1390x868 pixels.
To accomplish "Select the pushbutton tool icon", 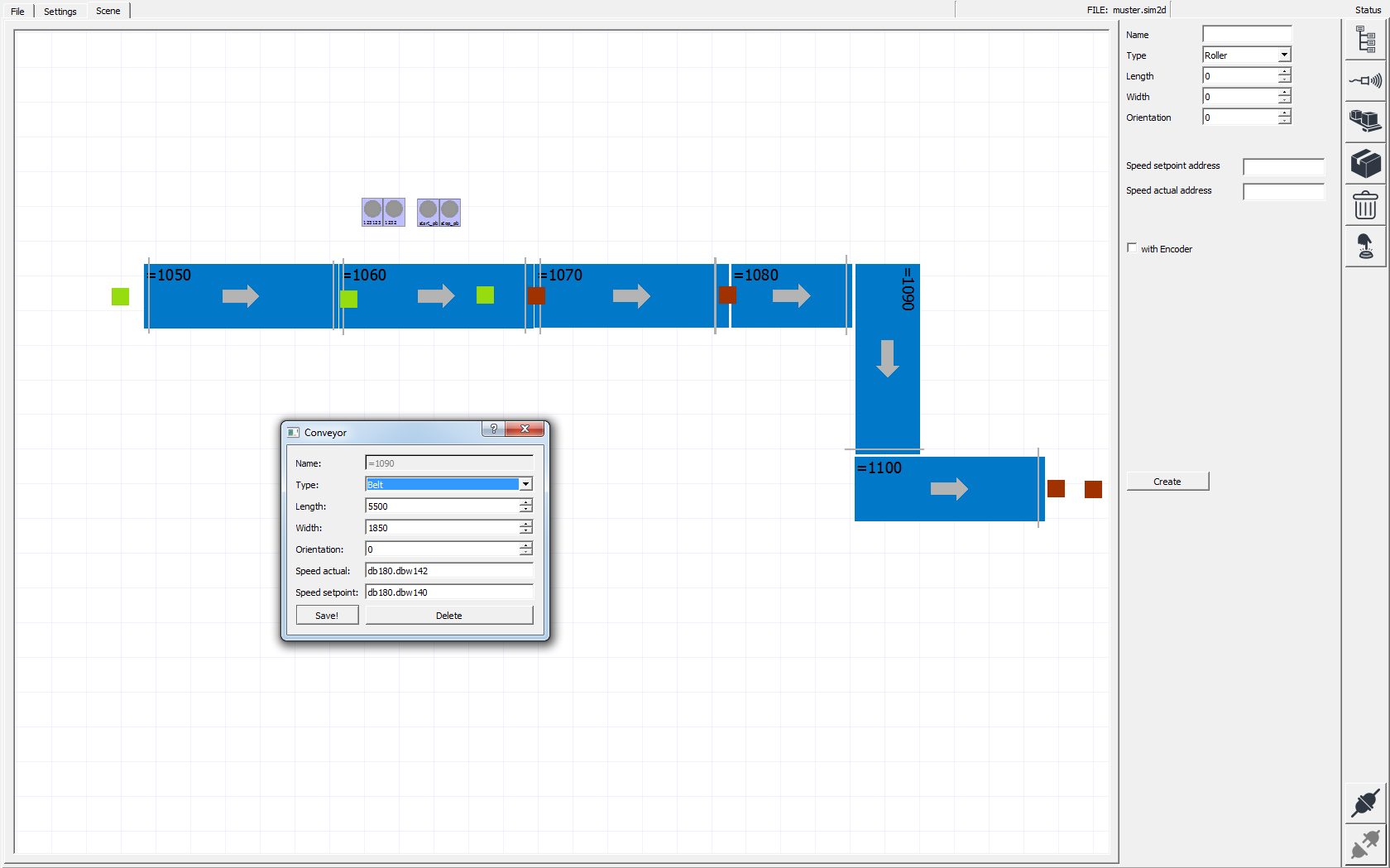I will 1365,246.
